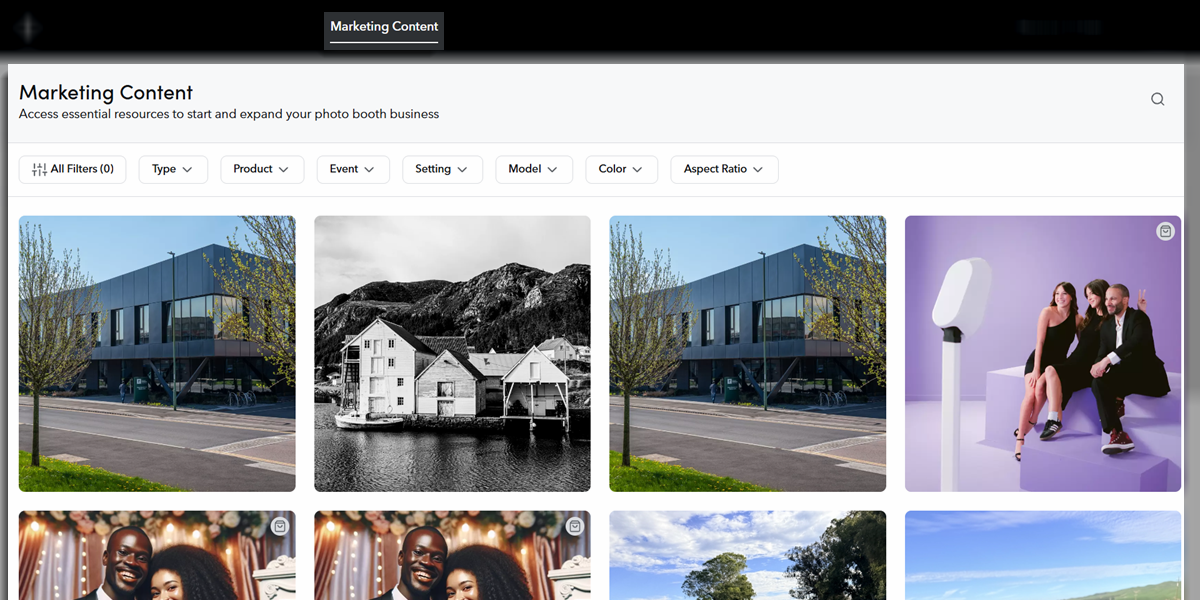1200x600 pixels.
Task: Expand the Type filter dropdown
Action: coord(173,169)
